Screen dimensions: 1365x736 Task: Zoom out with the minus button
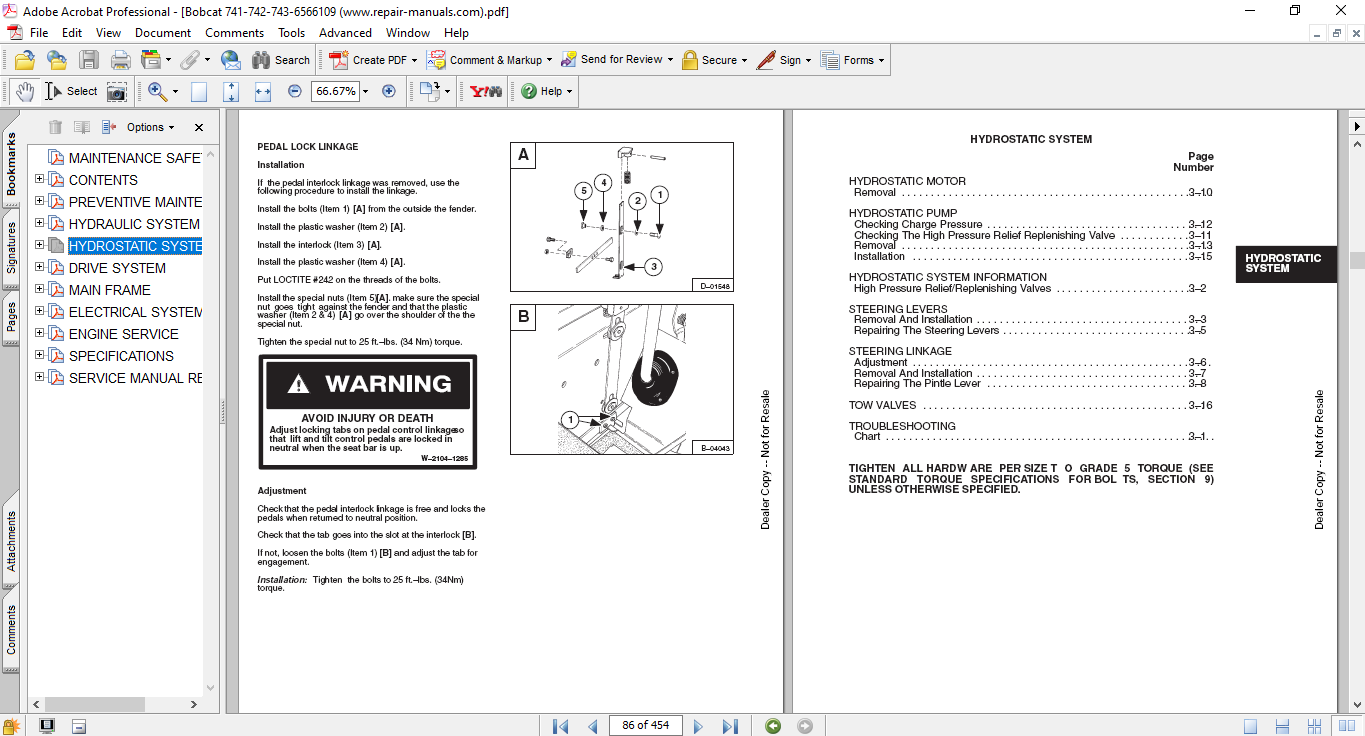(x=295, y=91)
